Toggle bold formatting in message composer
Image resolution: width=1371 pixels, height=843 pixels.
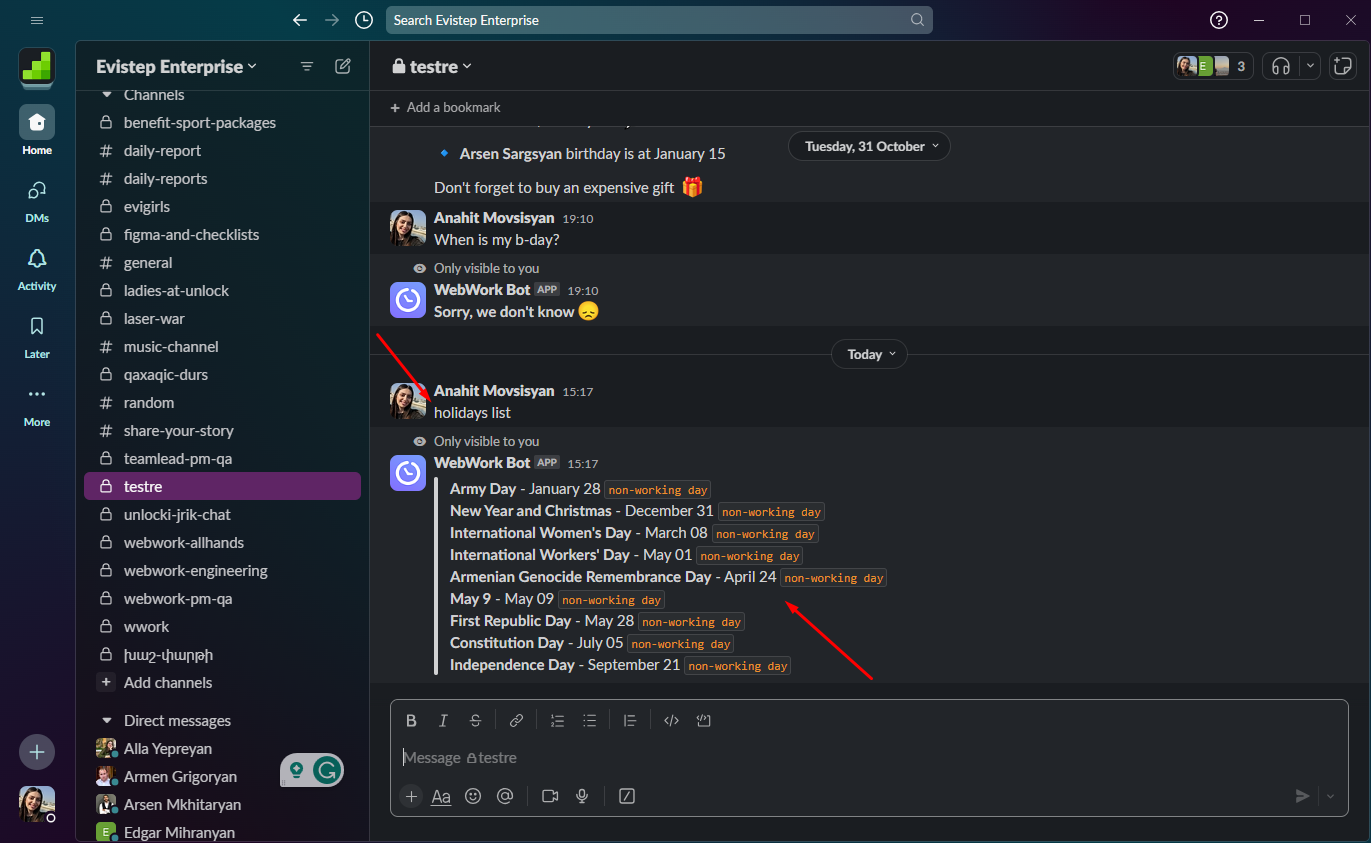tap(411, 720)
